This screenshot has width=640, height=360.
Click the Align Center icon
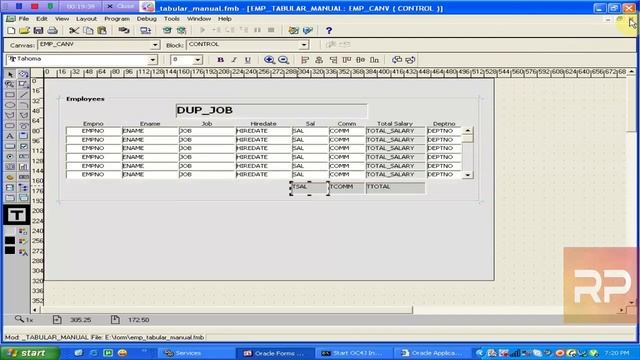pyautogui.click(x=319, y=60)
